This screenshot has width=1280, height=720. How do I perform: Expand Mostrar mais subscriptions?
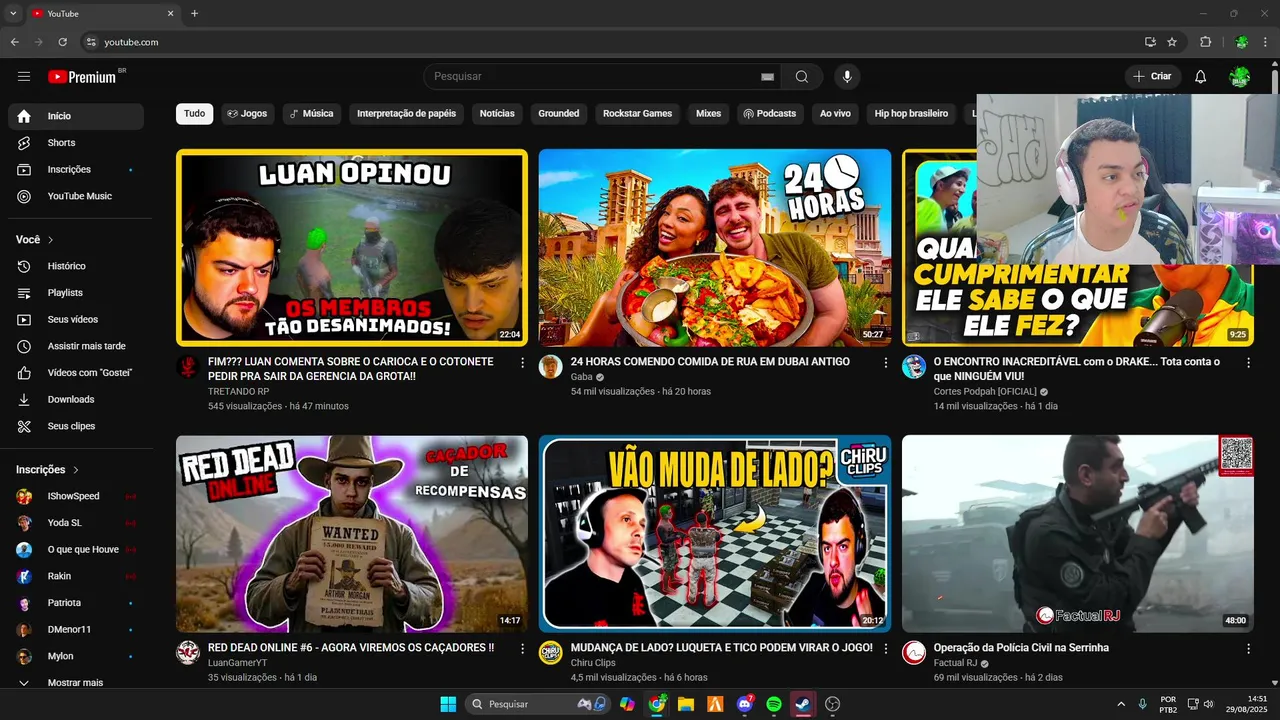[76, 683]
